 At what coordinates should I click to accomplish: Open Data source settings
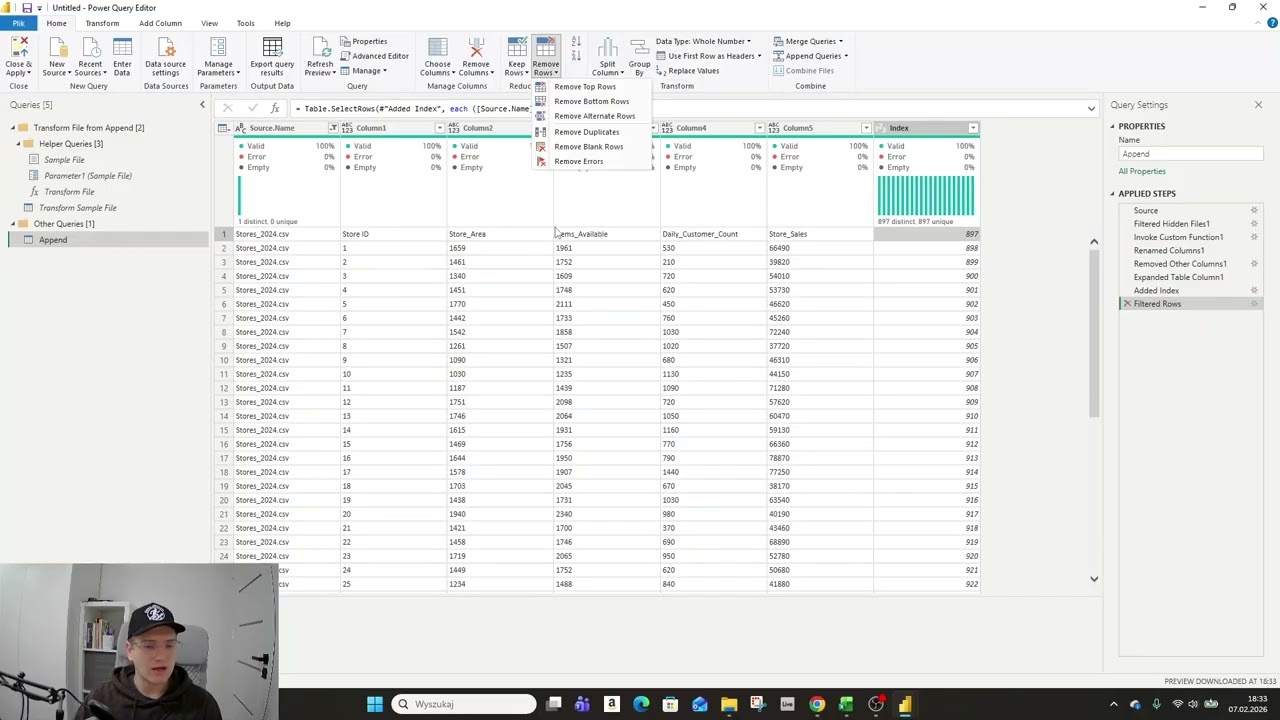pyautogui.click(x=166, y=58)
